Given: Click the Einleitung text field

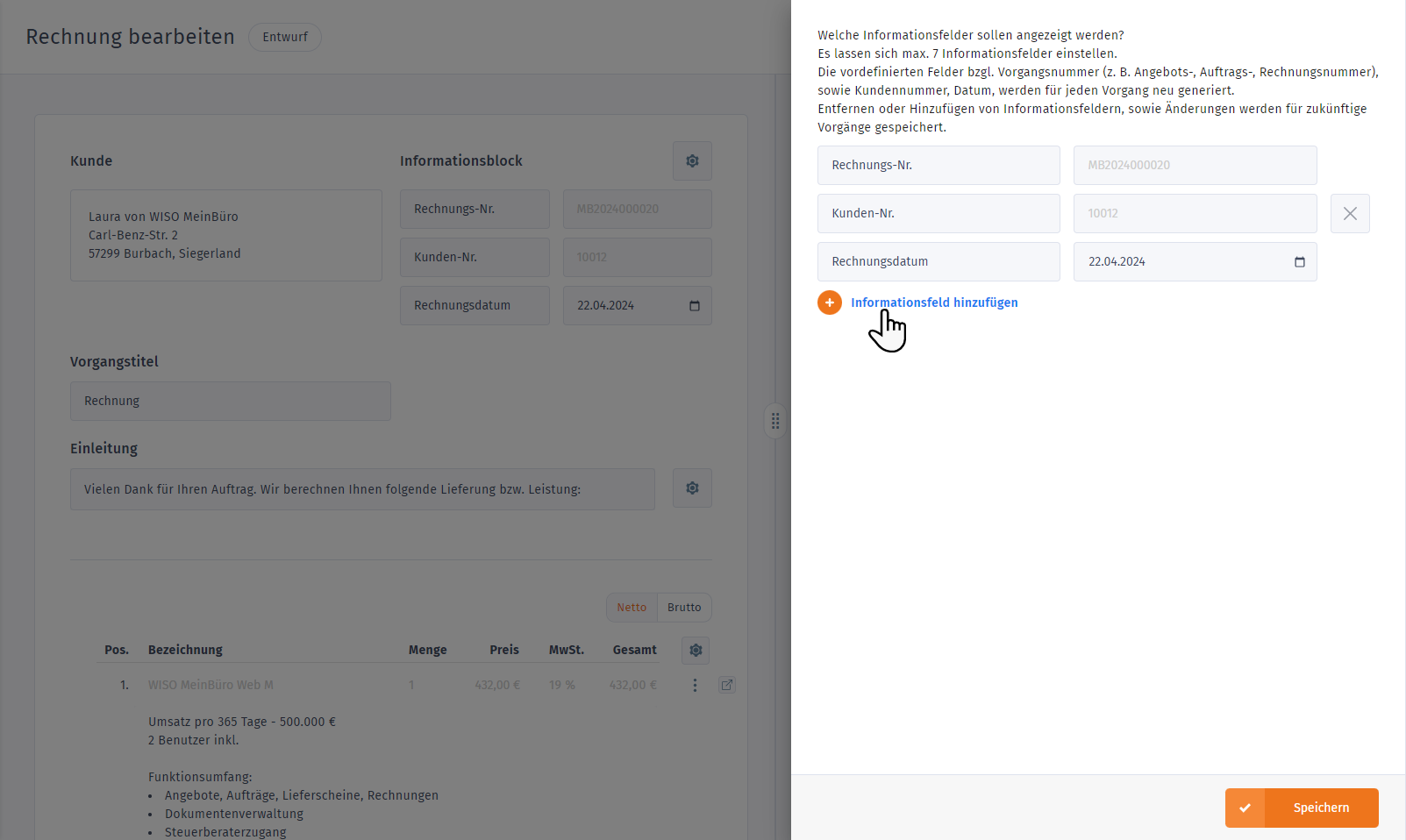Looking at the screenshot, I should point(362,489).
